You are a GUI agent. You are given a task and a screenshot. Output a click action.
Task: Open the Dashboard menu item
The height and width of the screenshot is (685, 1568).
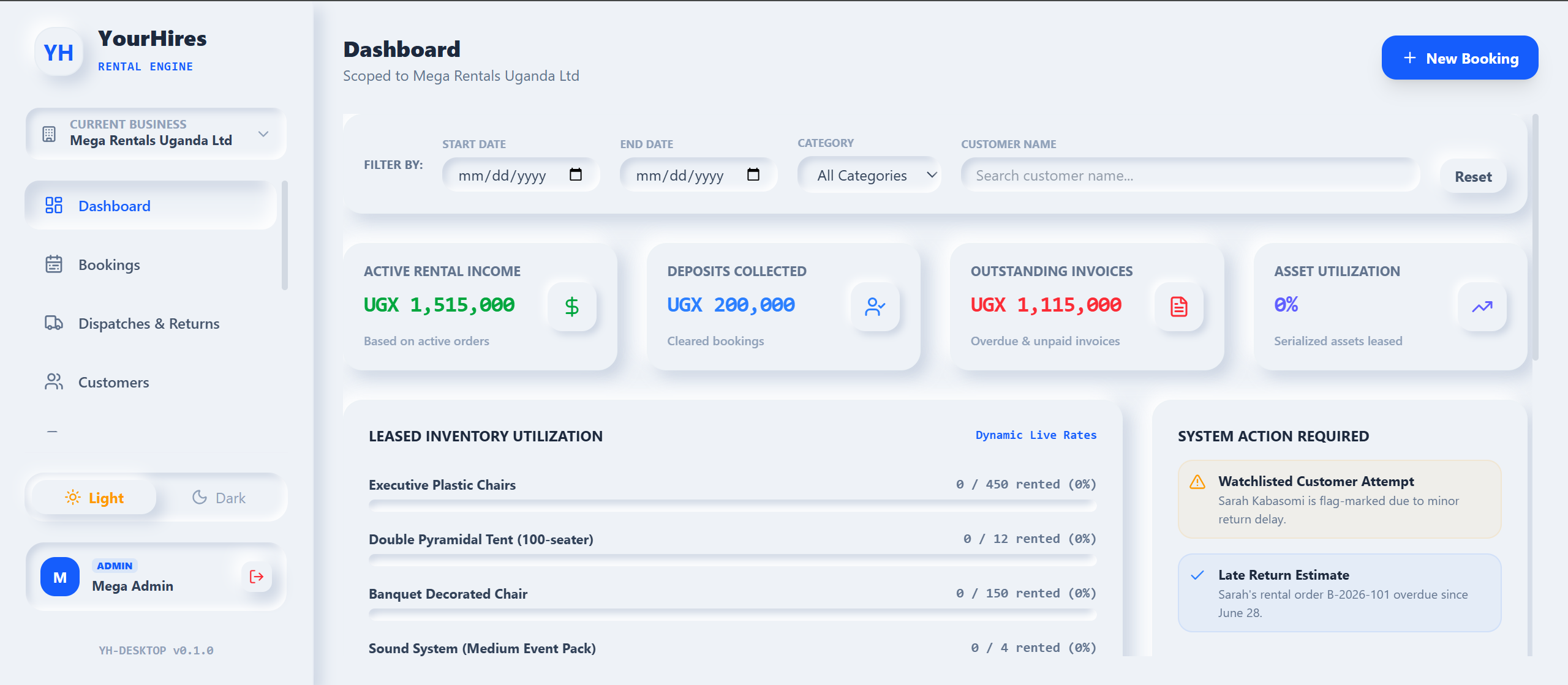[x=151, y=206]
